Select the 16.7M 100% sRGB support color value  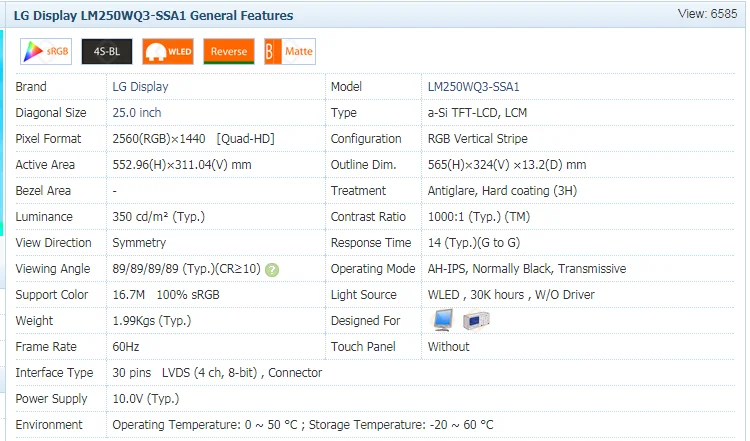(165, 294)
